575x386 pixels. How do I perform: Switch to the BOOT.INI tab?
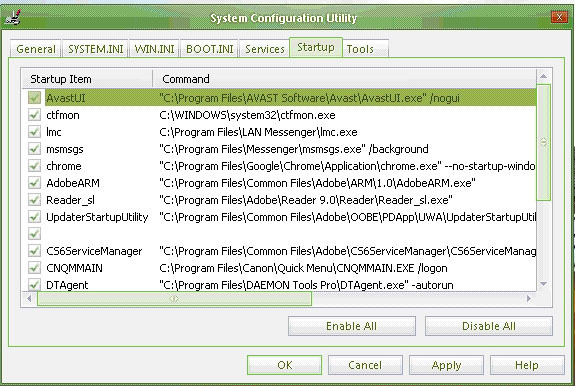pos(209,49)
